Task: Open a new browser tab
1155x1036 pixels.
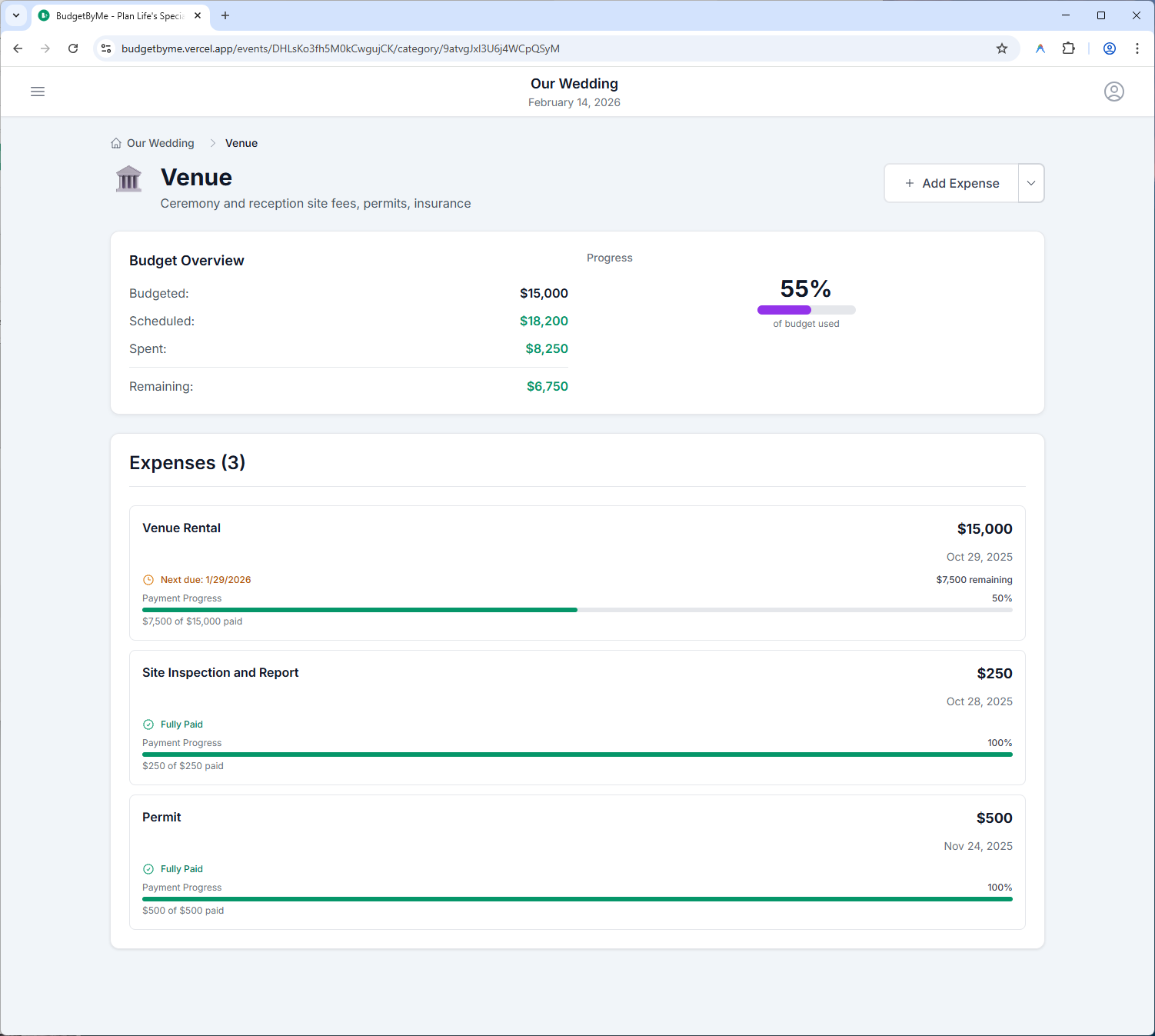Action: [225, 15]
